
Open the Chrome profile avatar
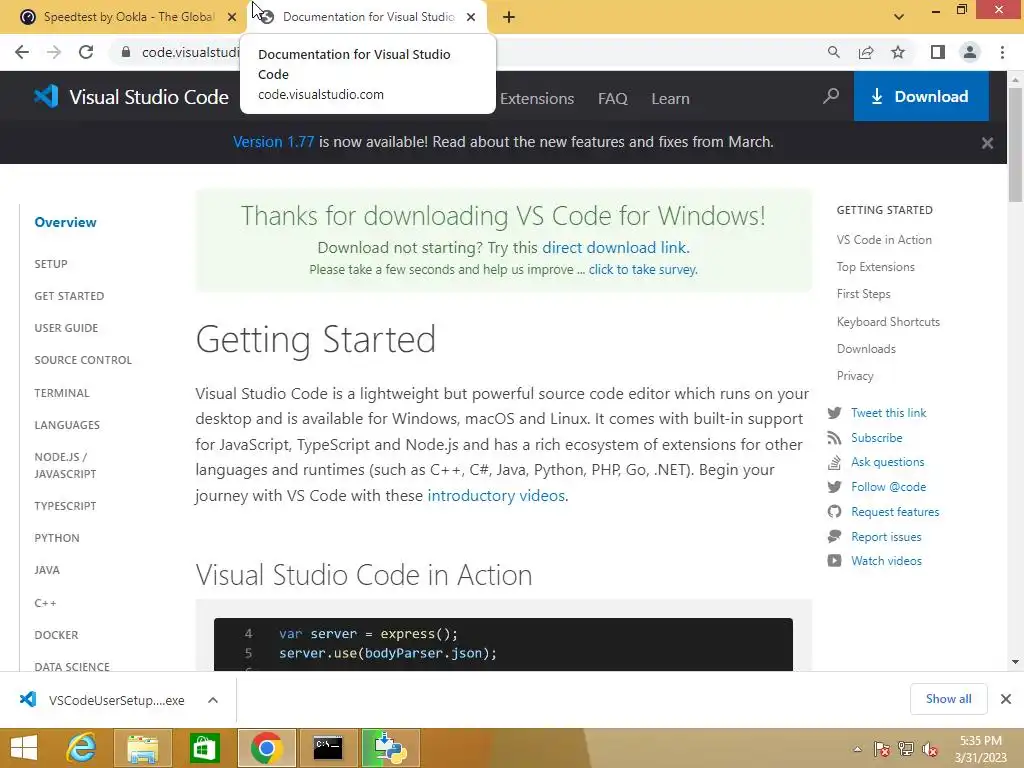970,52
